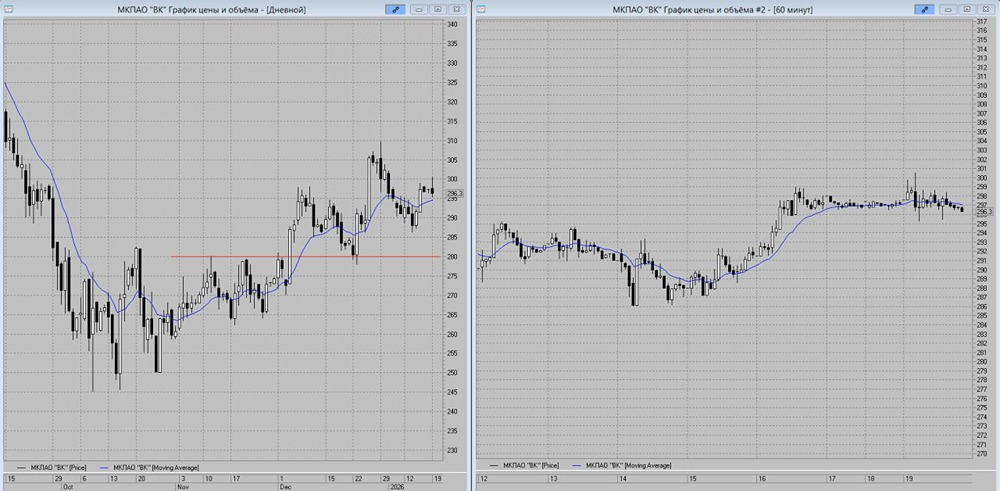Maximize the 60-minute chart window
The width and height of the screenshot is (1000, 491).
(x=967, y=9)
